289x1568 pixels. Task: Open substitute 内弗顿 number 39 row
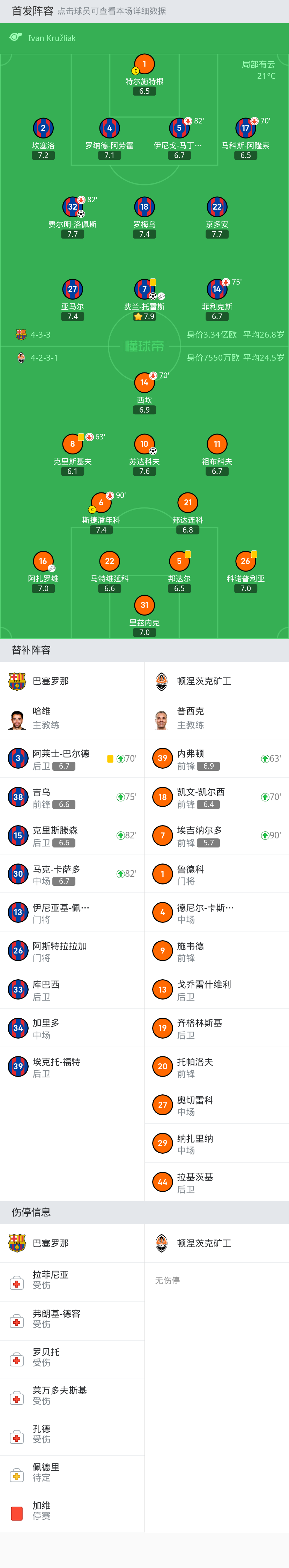(216, 759)
